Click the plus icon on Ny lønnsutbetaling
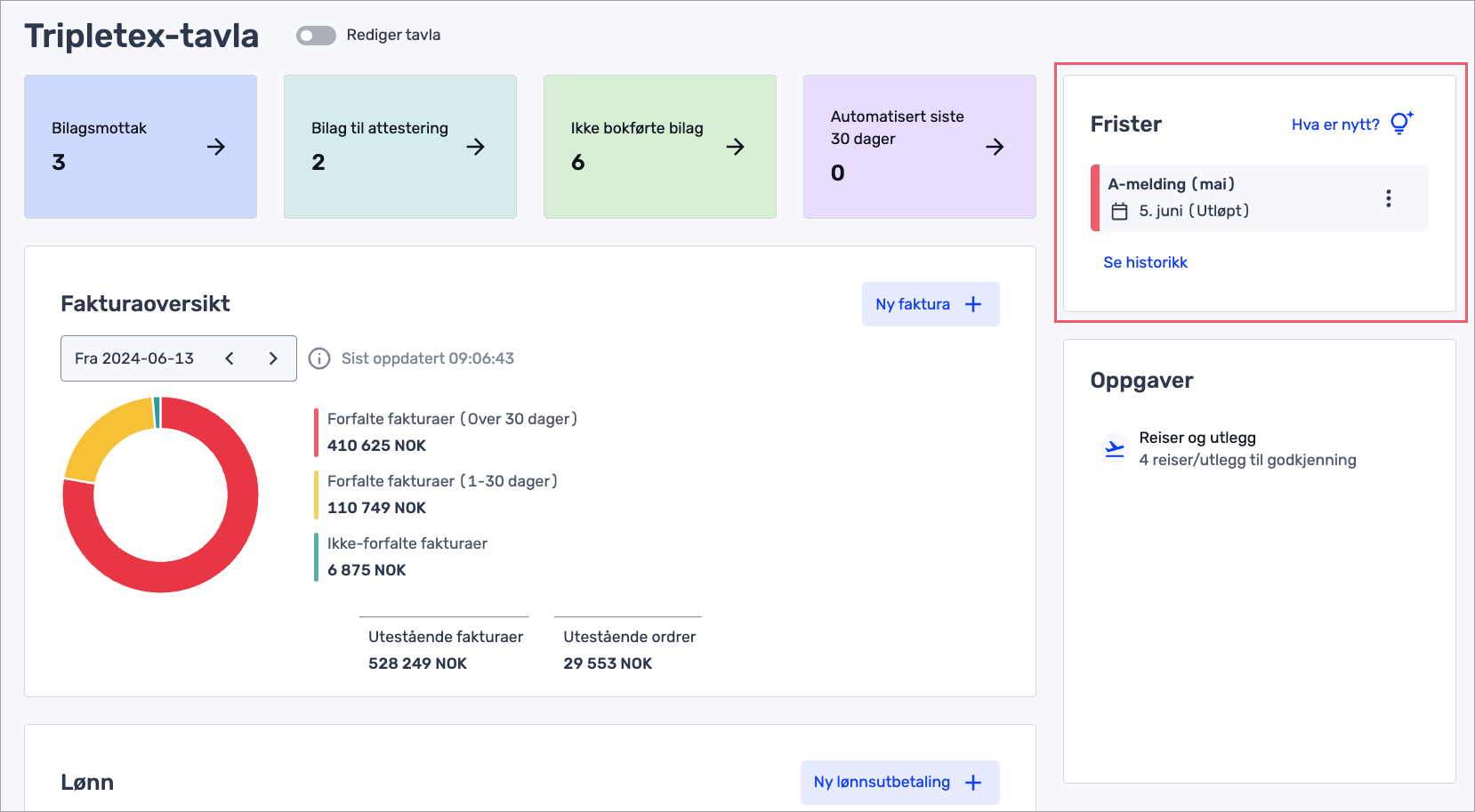 (x=973, y=783)
